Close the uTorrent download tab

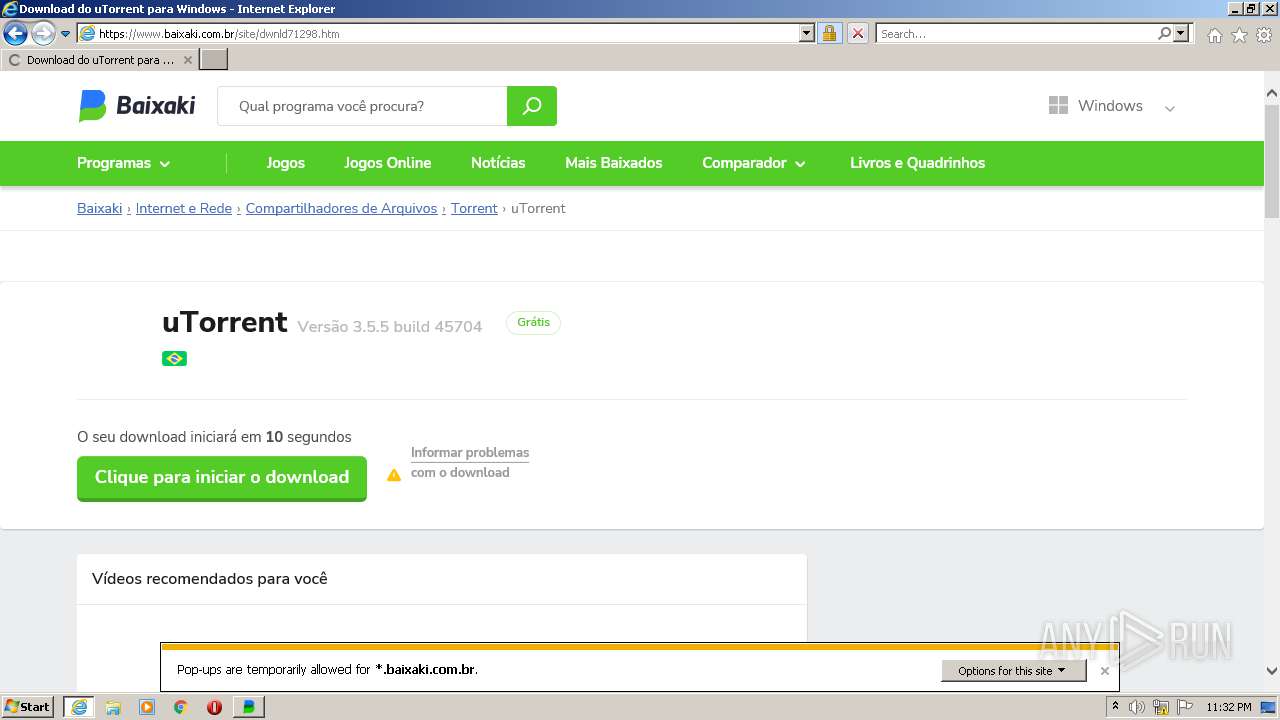(187, 60)
